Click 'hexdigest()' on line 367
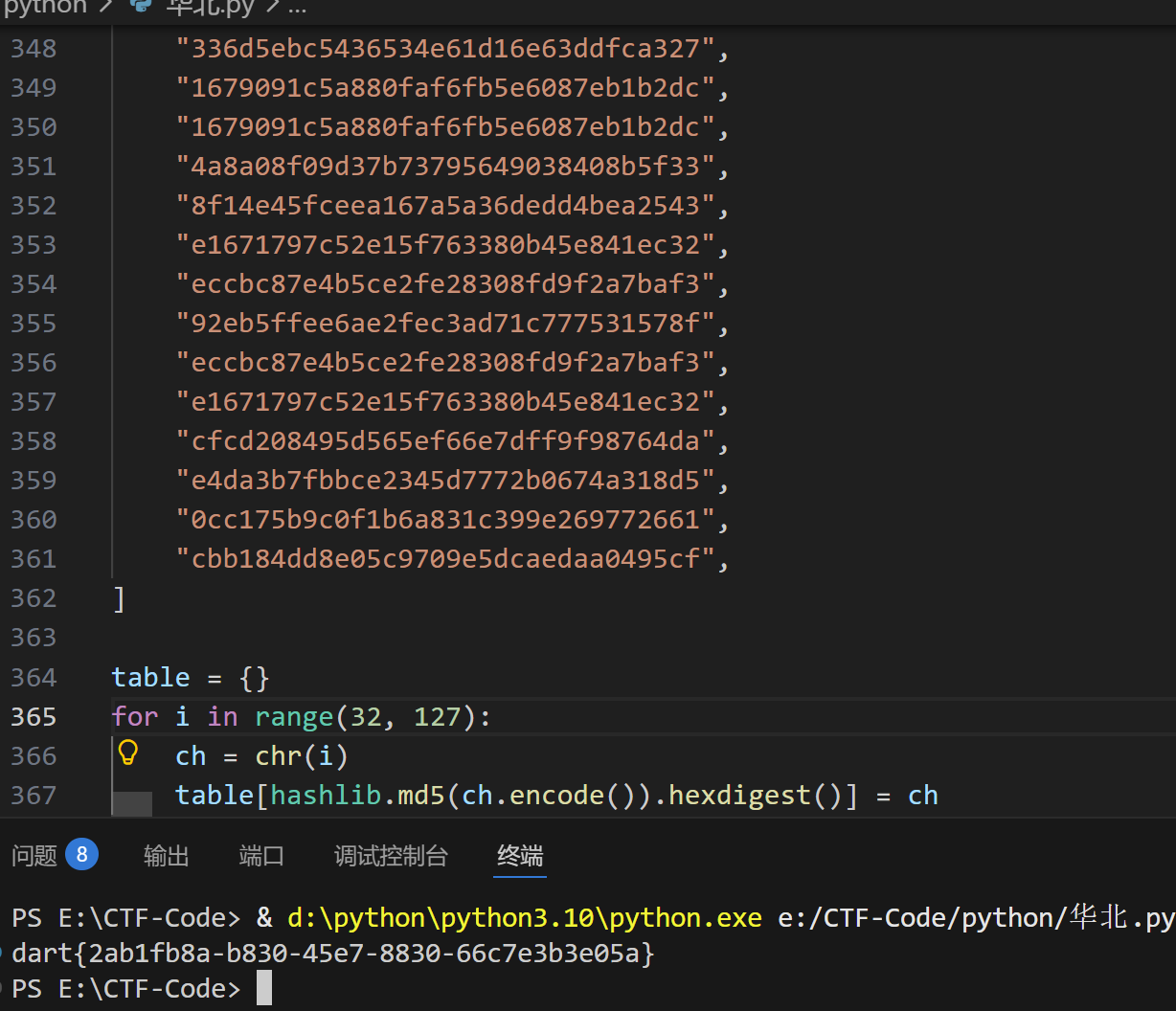The height and width of the screenshot is (1011, 1176). 755,795
